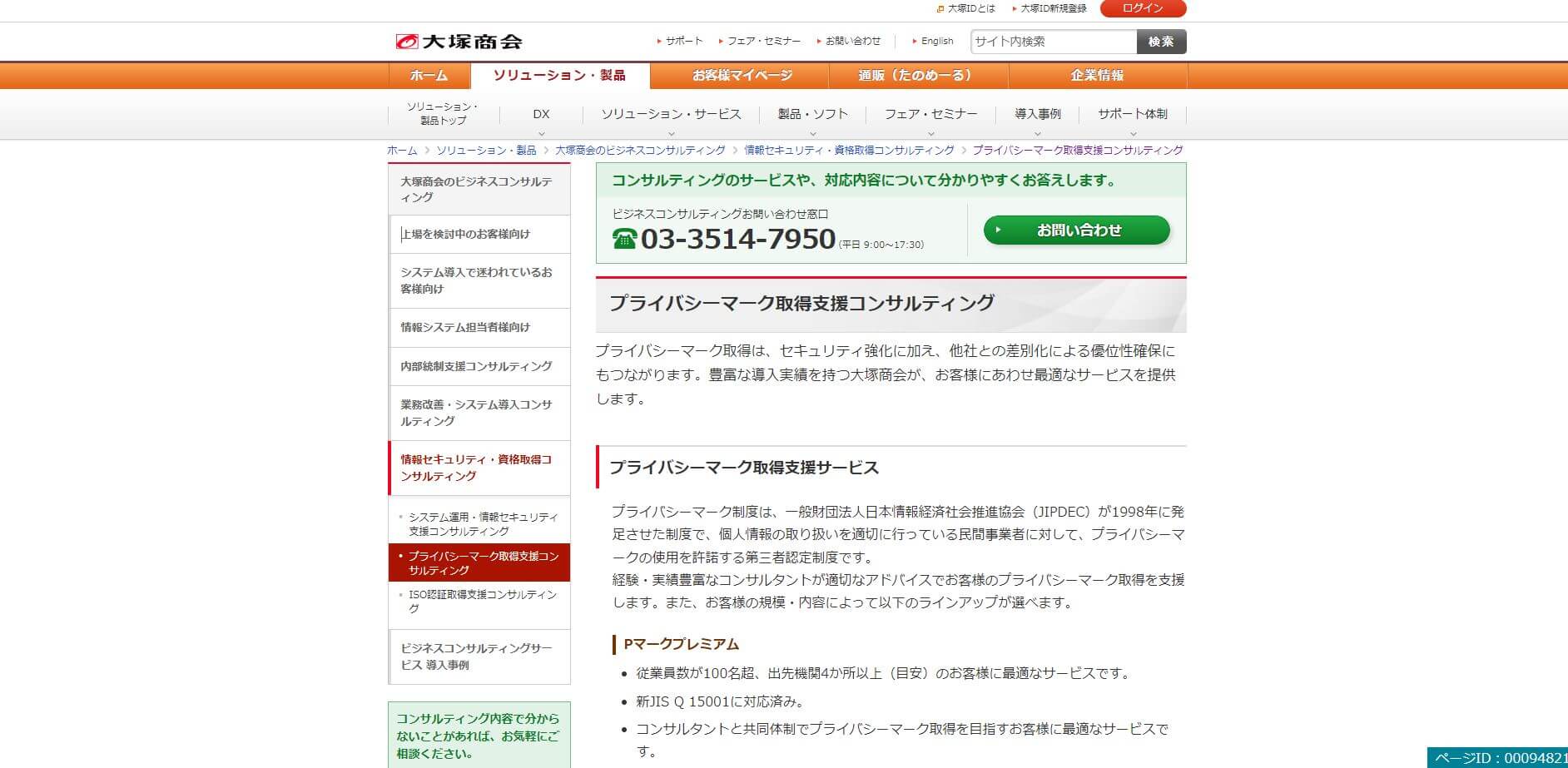Open the 企業情報 tab

1098,76
